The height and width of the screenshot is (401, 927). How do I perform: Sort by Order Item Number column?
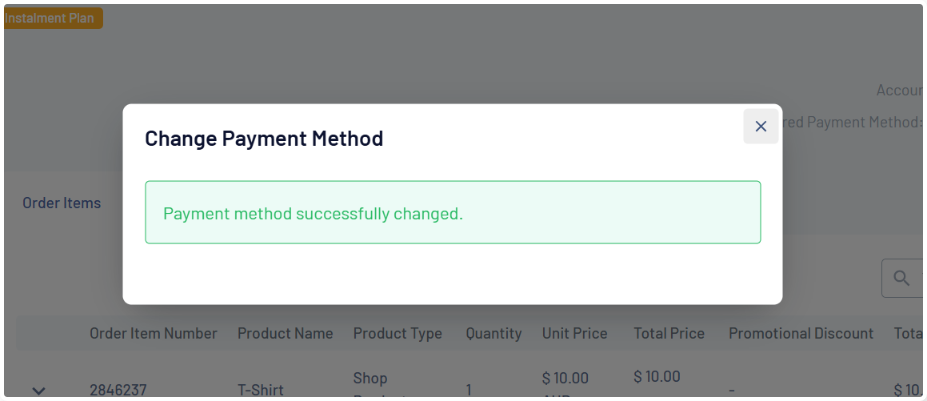153,333
